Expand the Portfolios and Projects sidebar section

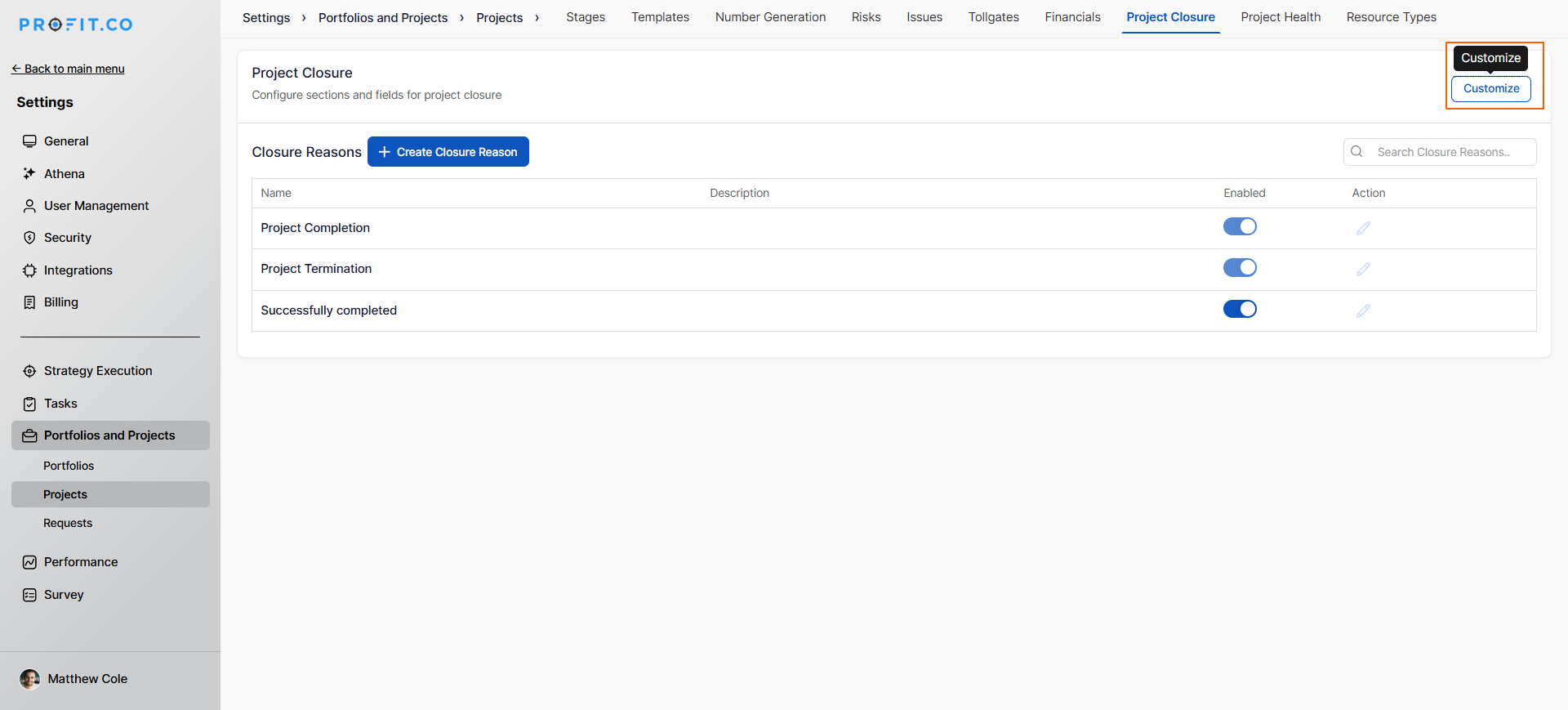(x=109, y=435)
